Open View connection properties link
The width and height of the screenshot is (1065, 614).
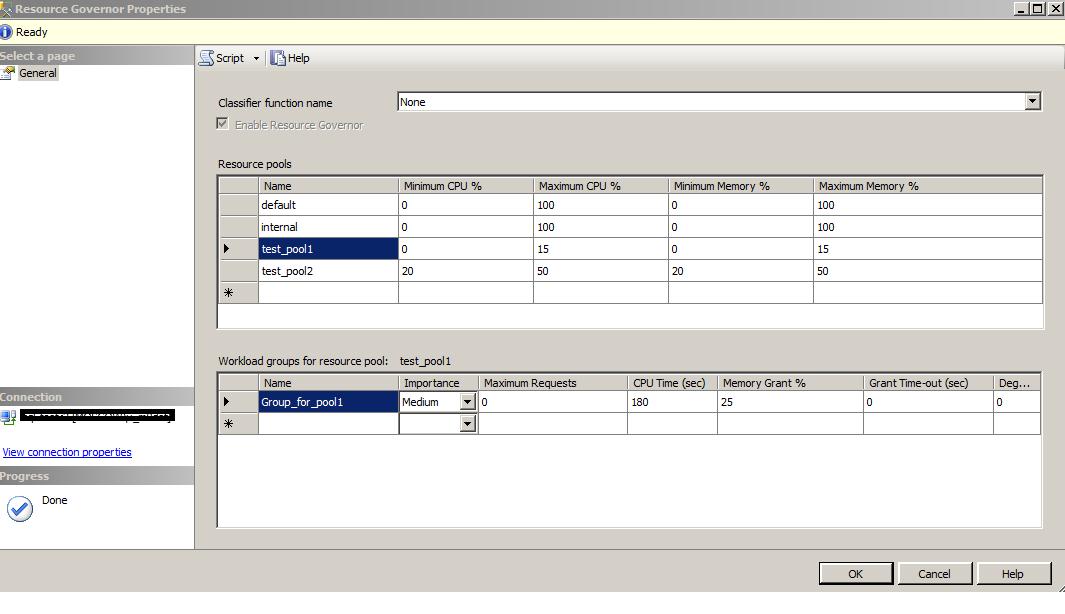tap(67, 452)
